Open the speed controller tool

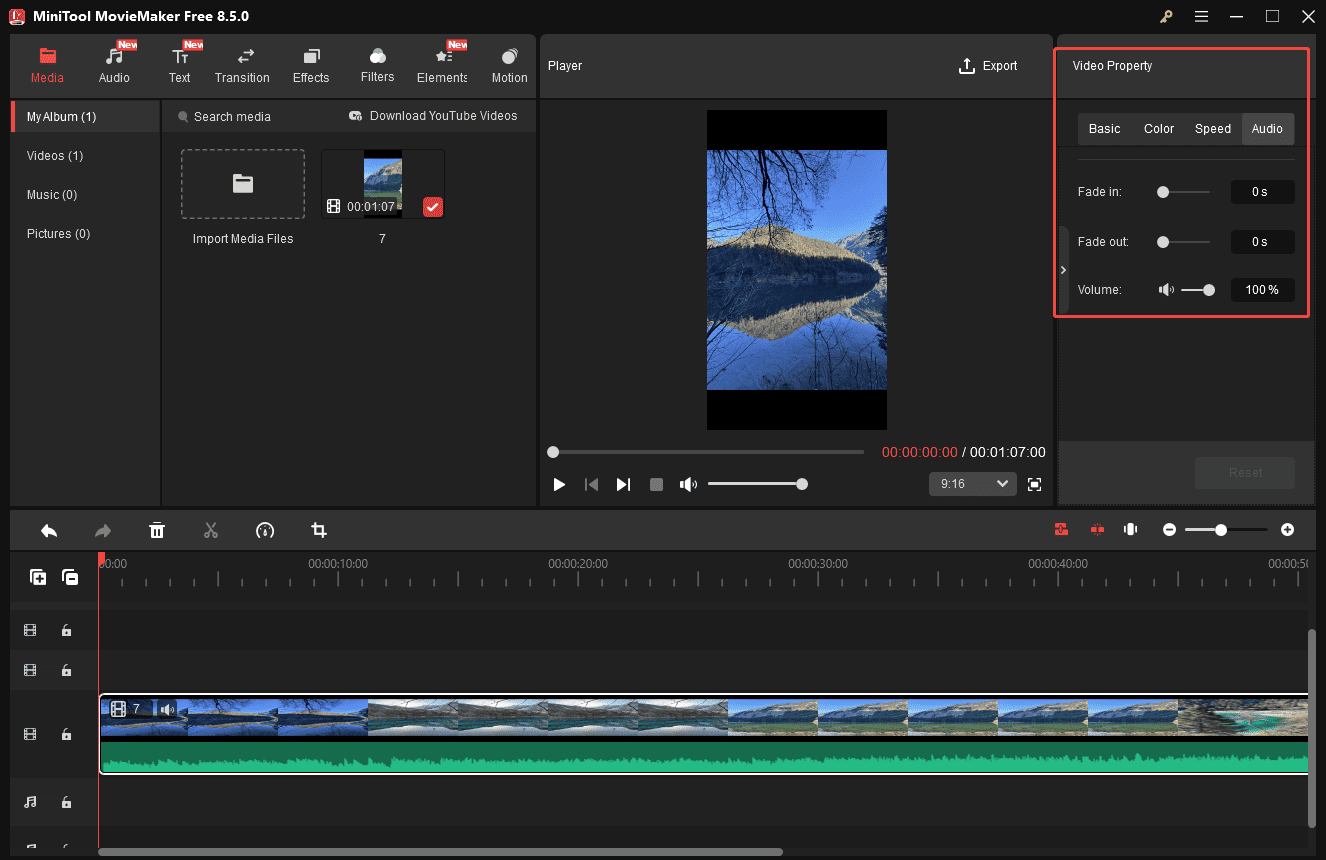(x=265, y=530)
